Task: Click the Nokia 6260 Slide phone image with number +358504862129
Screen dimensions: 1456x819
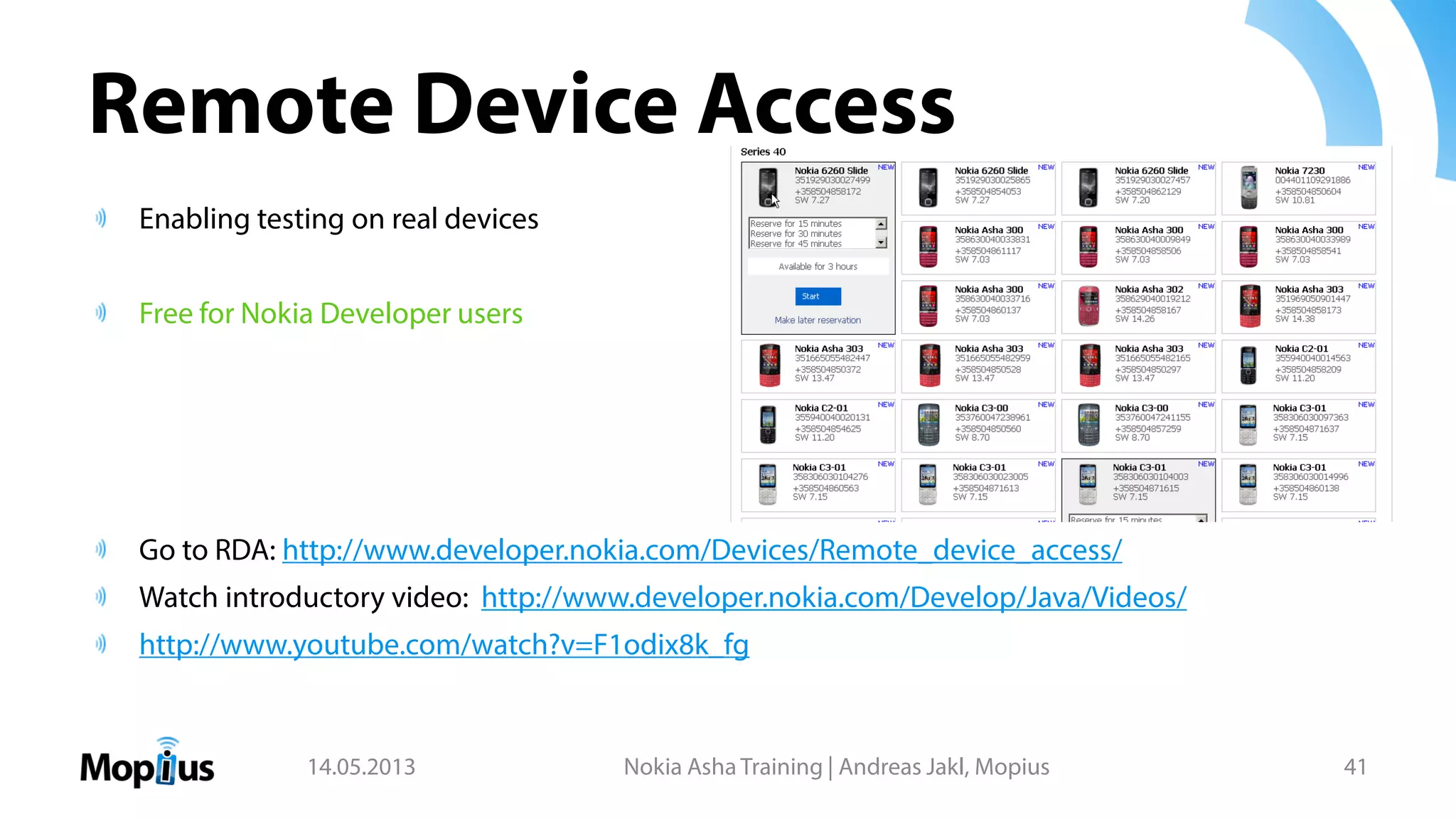Action: [x=1088, y=188]
